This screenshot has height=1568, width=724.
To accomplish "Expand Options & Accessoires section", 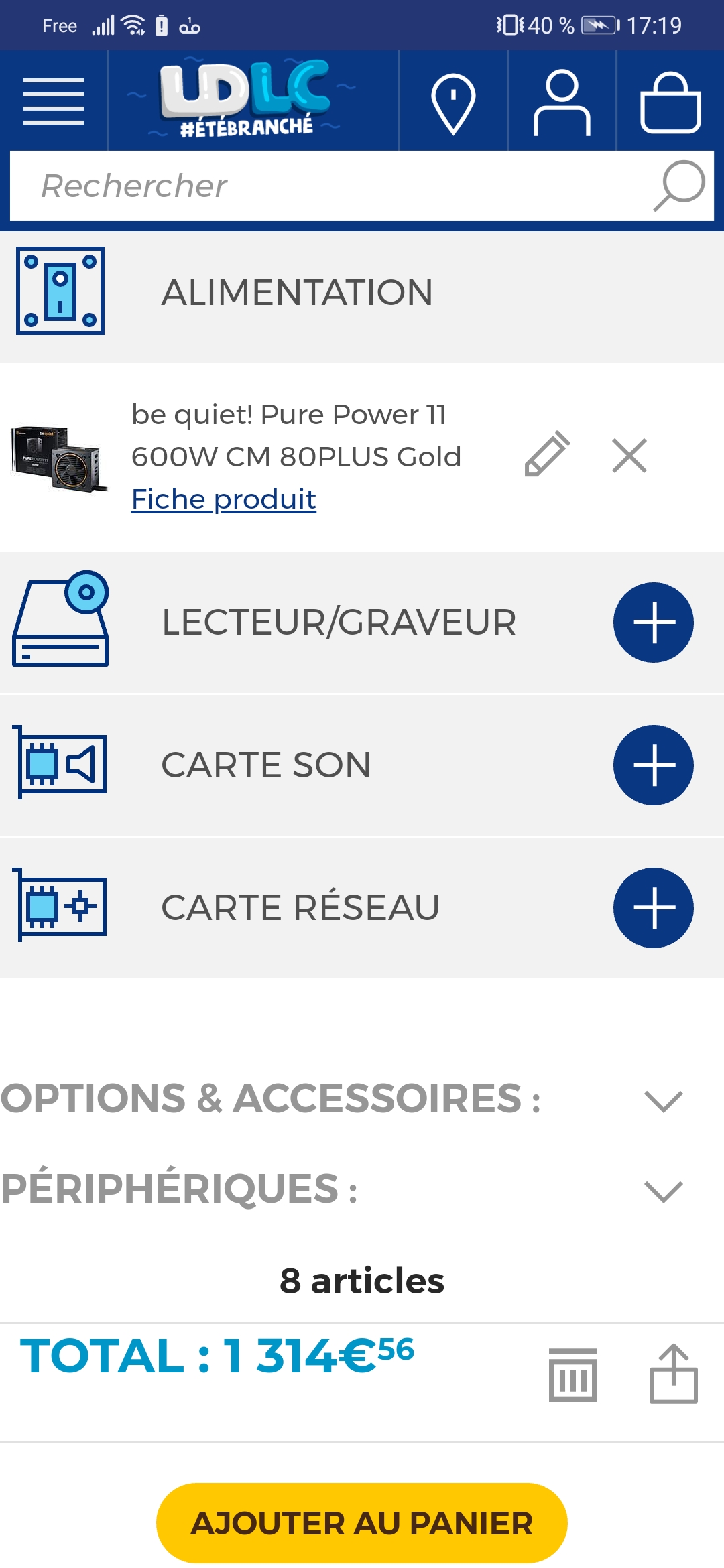I will [x=662, y=1100].
